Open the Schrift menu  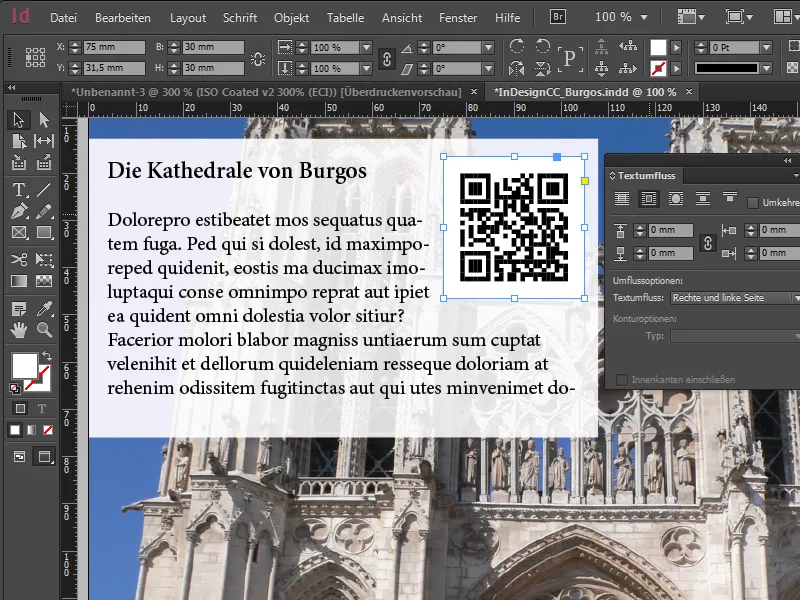(240, 18)
